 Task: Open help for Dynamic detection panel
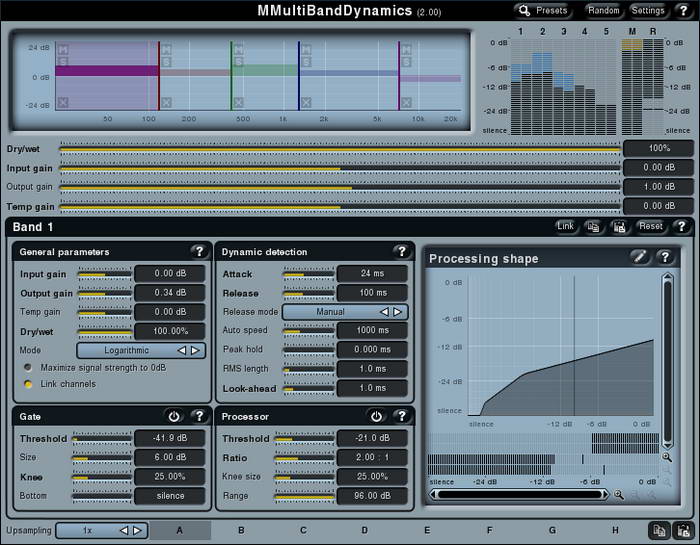point(401,252)
